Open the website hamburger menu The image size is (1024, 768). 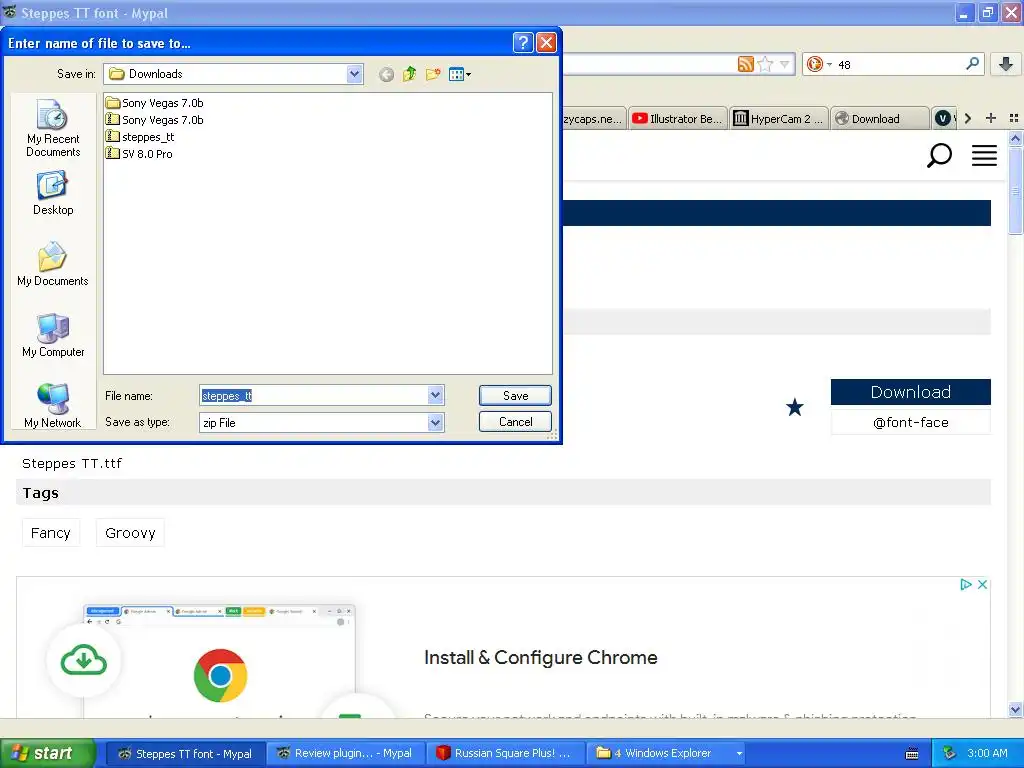point(984,155)
